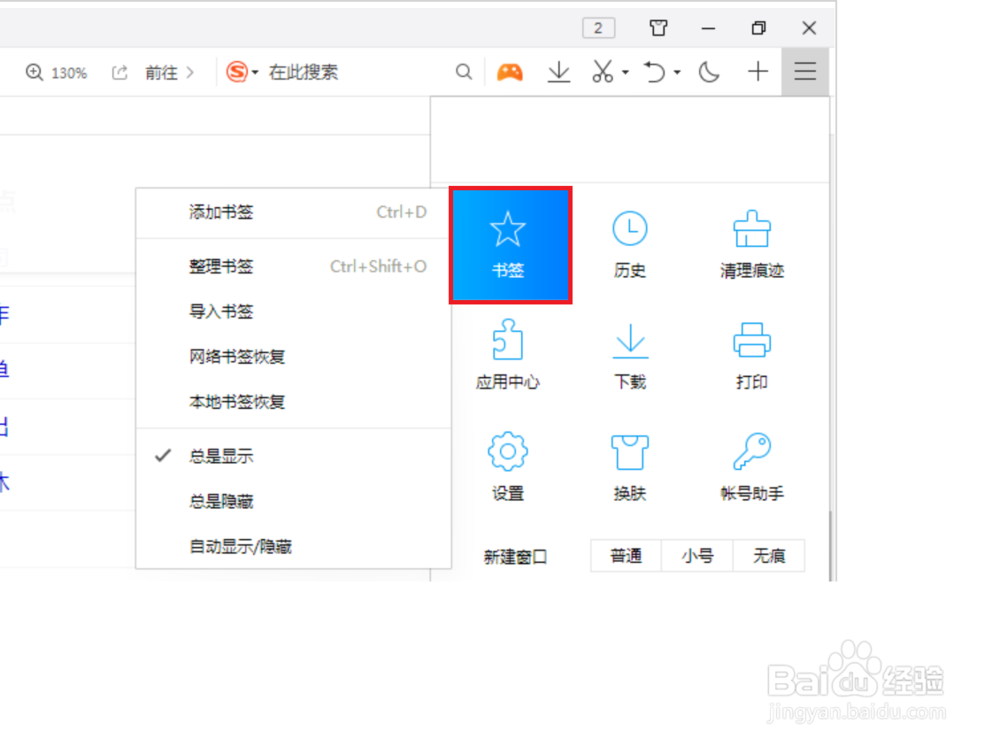Click the 小号 new window button
The width and height of the screenshot is (1000, 747).
click(697, 556)
